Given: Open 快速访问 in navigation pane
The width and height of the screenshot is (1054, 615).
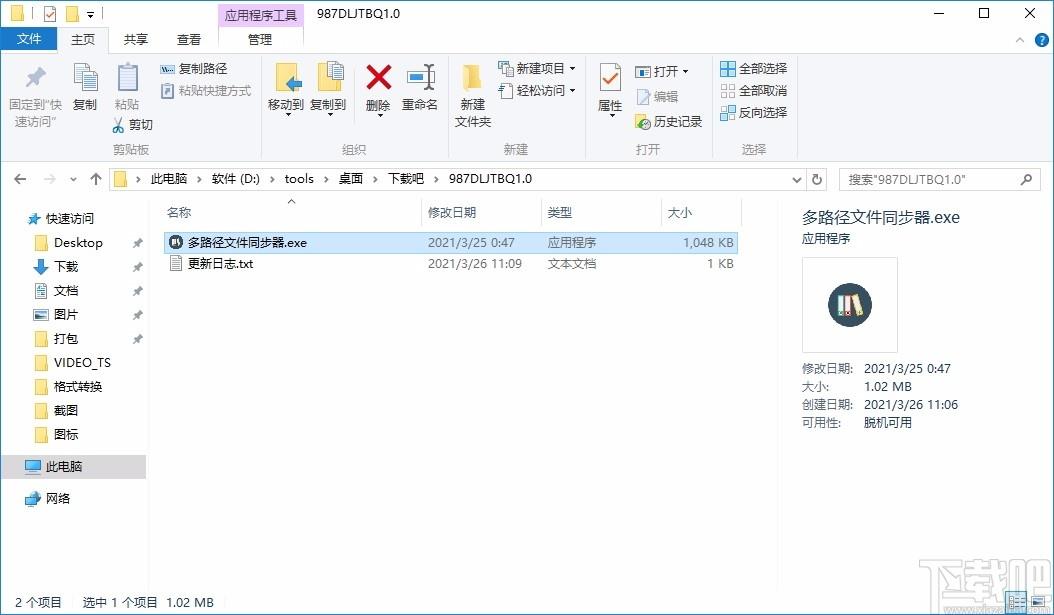Looking at the screenshot, I should [x=70, y=218].
